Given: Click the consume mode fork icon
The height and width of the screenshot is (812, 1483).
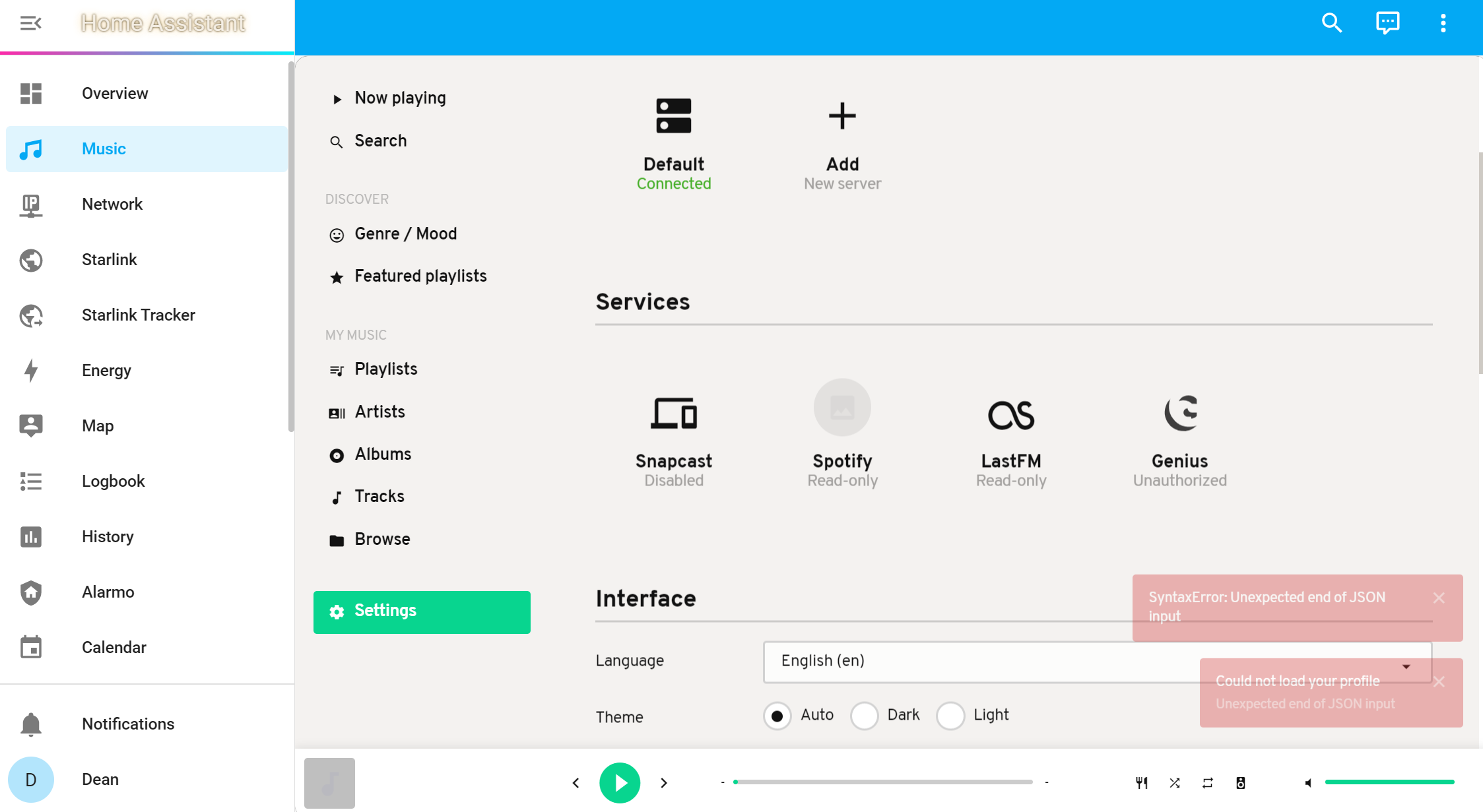Looking at the screenshot, I should tap(1142, 782).
